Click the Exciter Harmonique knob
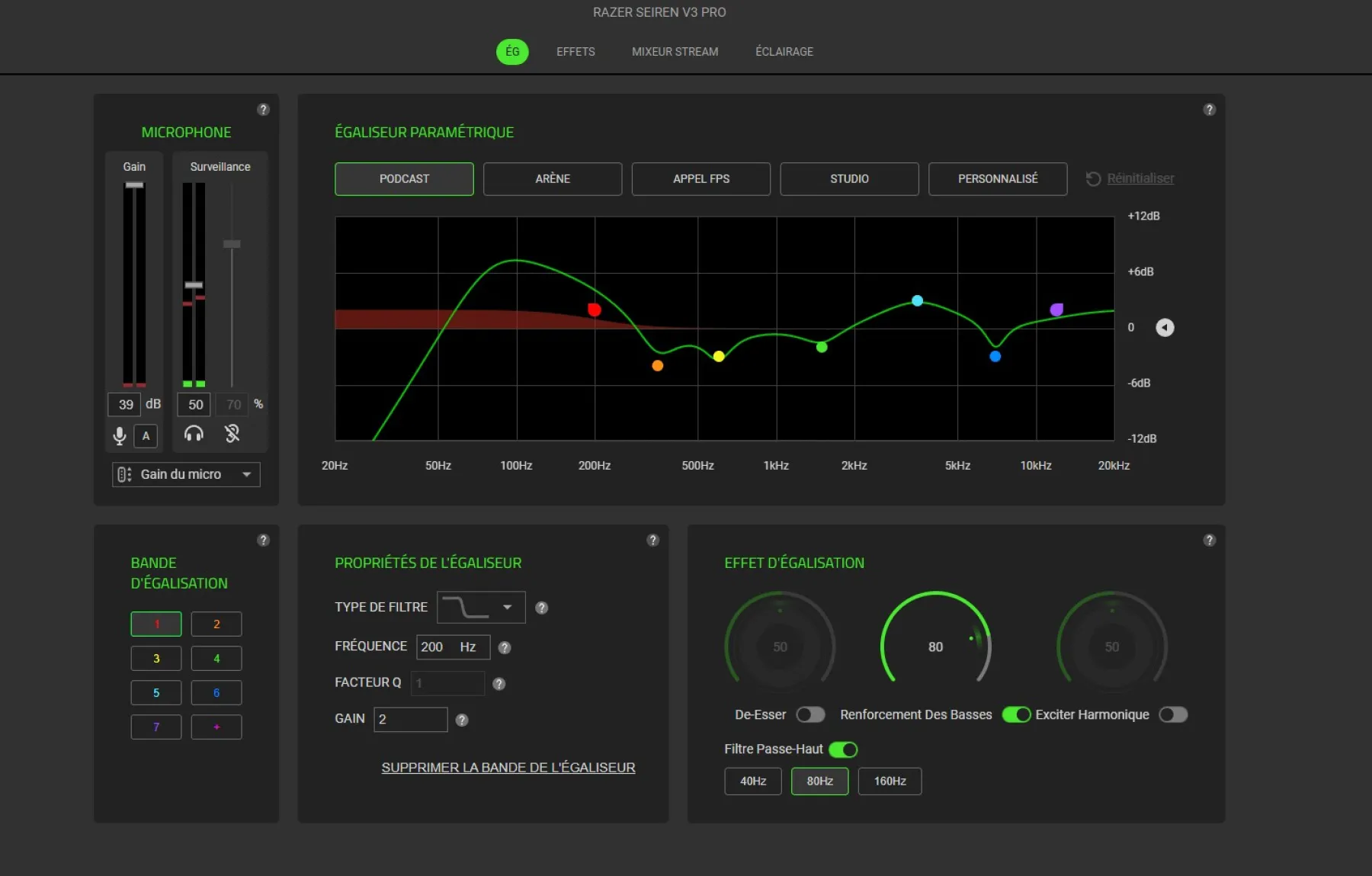The width and height of the screenshot is (1372, 876). point(1112,647)
